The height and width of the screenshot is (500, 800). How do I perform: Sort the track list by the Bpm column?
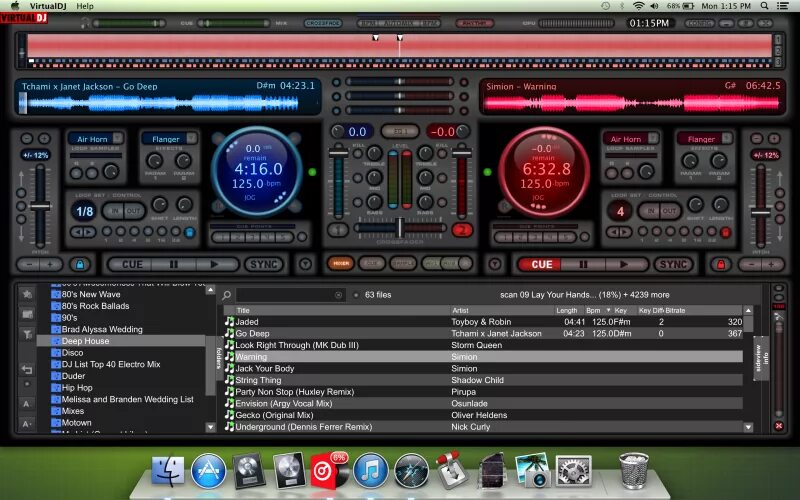point(598,310)
